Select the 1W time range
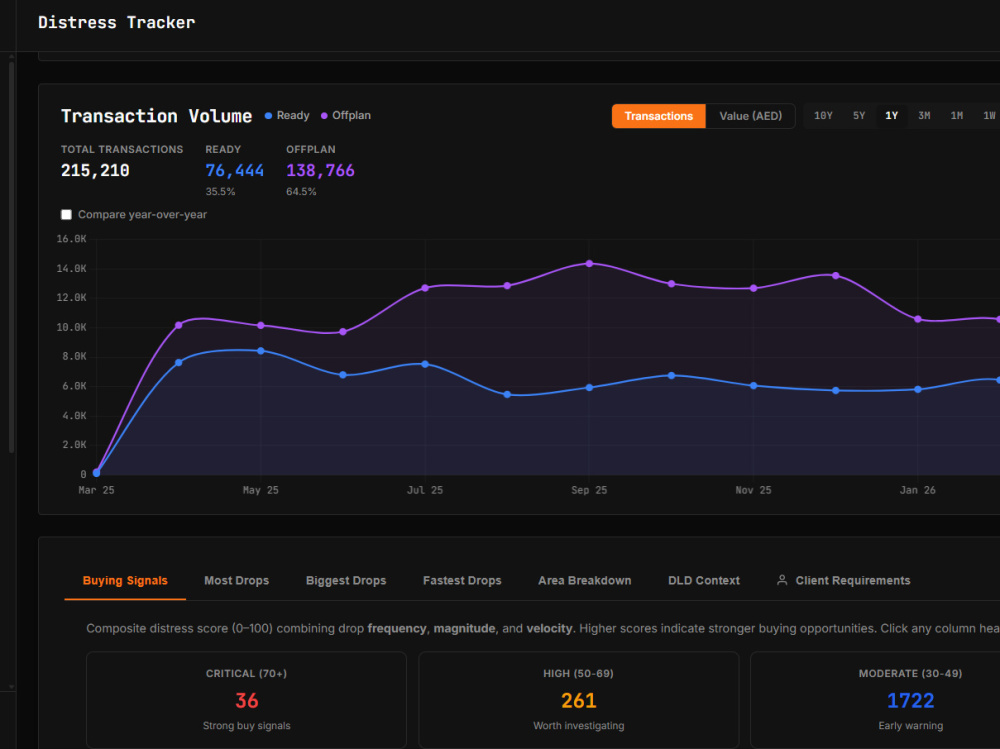The image size is (1000, 749). [x=989, y=116]
